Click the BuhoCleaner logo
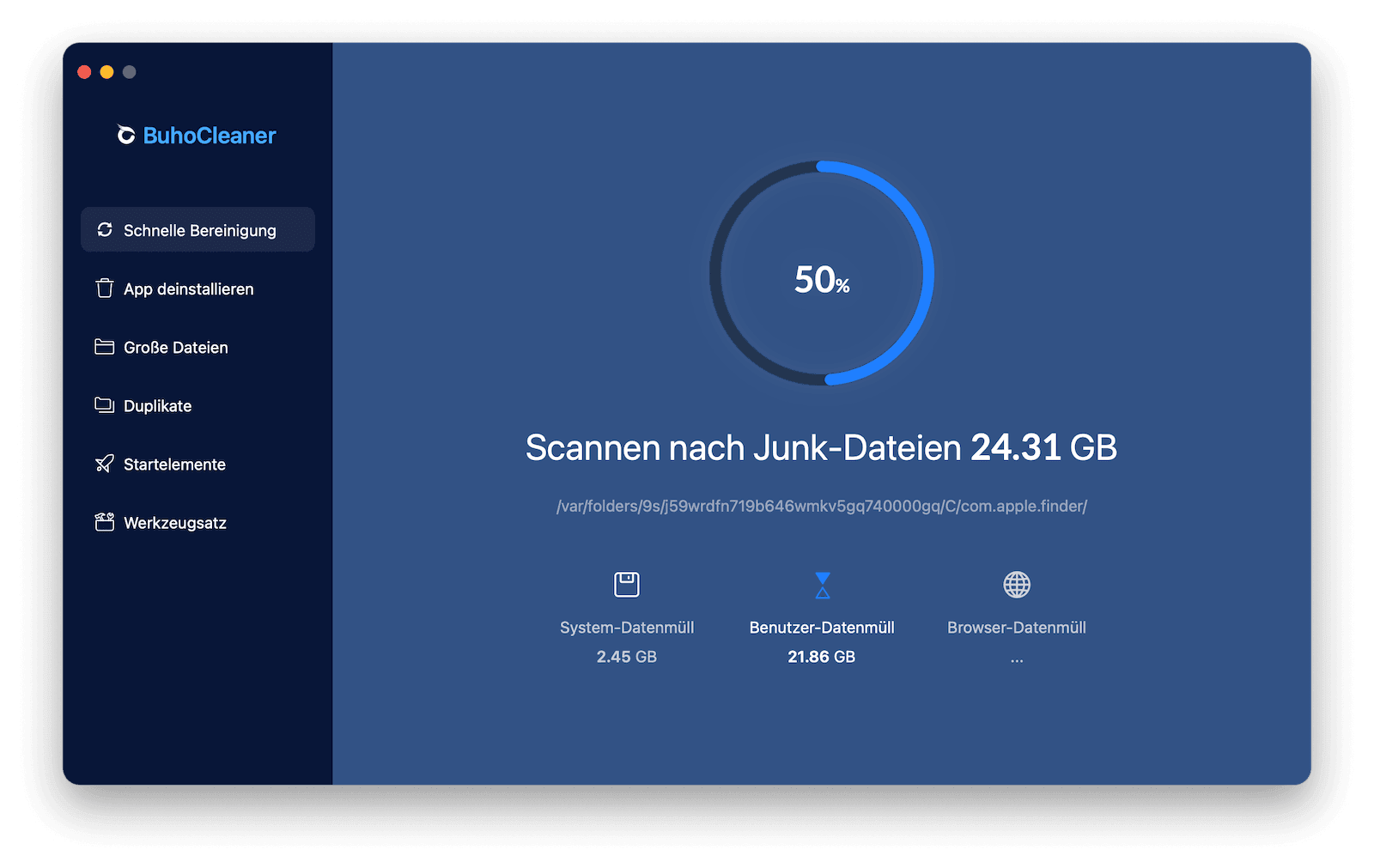This screenshot has height=868, width=1374. [196, 135]
